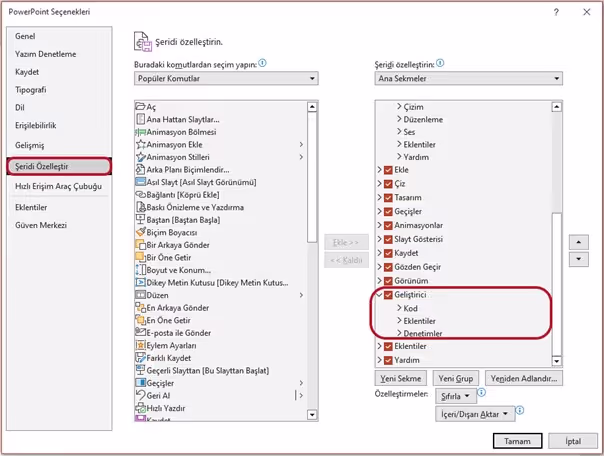
Task: Click the move up arrow button
Action: 579,242
